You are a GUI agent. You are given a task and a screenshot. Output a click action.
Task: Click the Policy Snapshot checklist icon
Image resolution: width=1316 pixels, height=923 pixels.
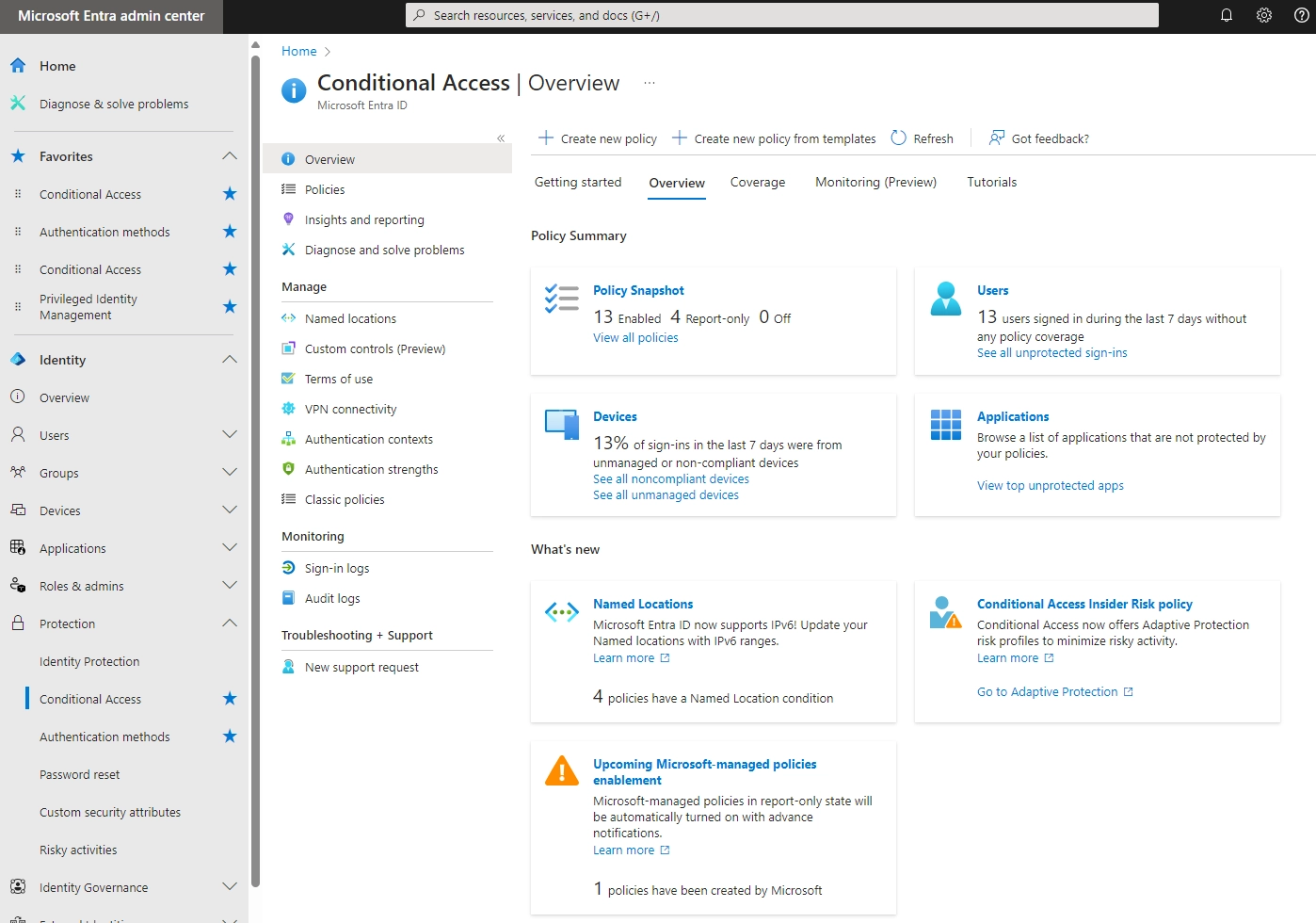[562, 299]
